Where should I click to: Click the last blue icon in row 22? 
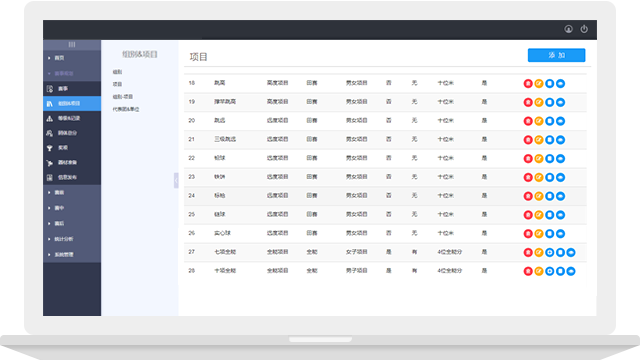(x=560, y=158)
